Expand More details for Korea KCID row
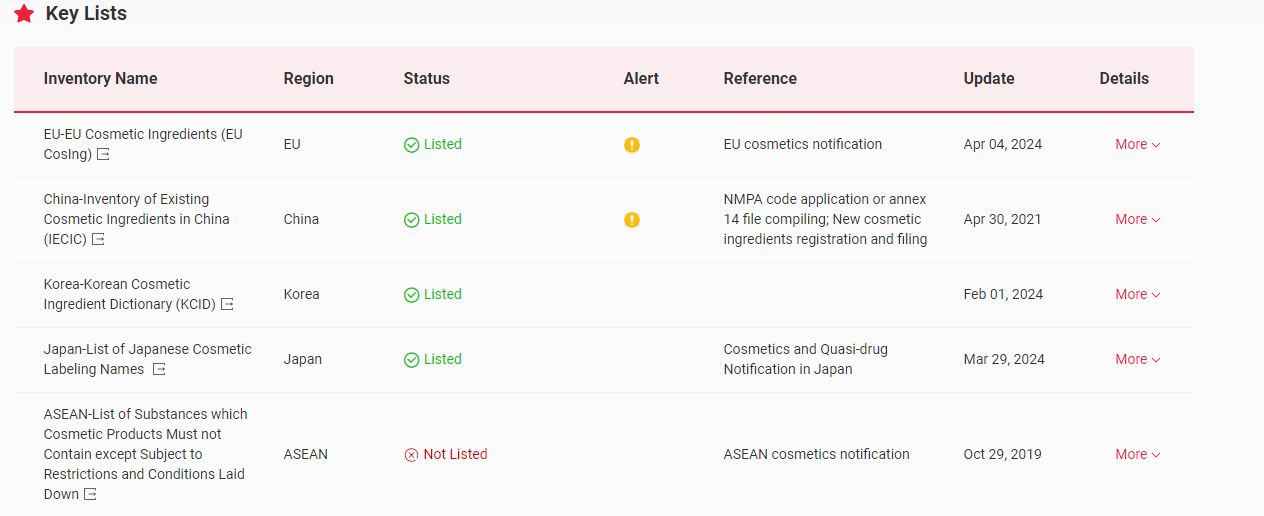Screen dimensions: 1264x516 1137,294
